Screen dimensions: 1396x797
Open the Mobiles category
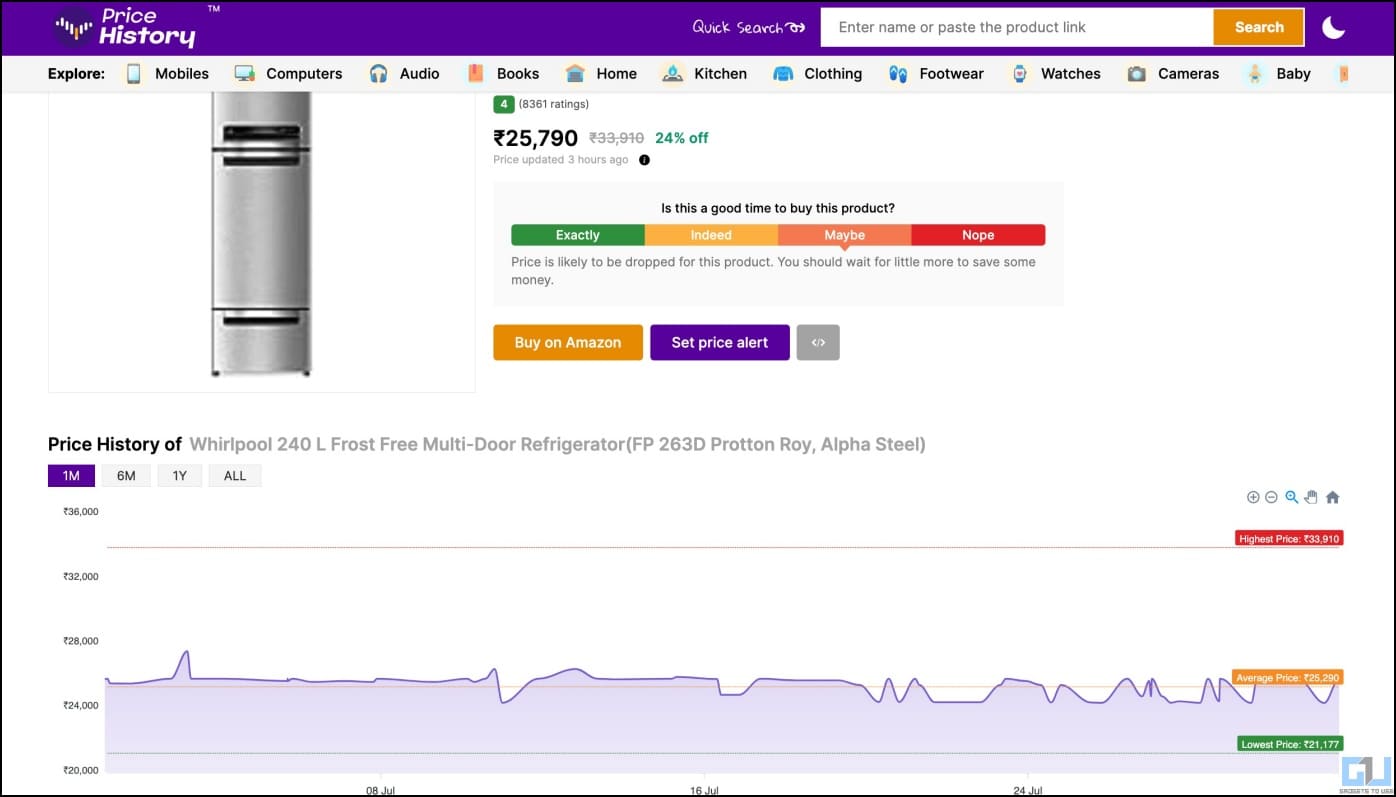(x=182, y=74)
